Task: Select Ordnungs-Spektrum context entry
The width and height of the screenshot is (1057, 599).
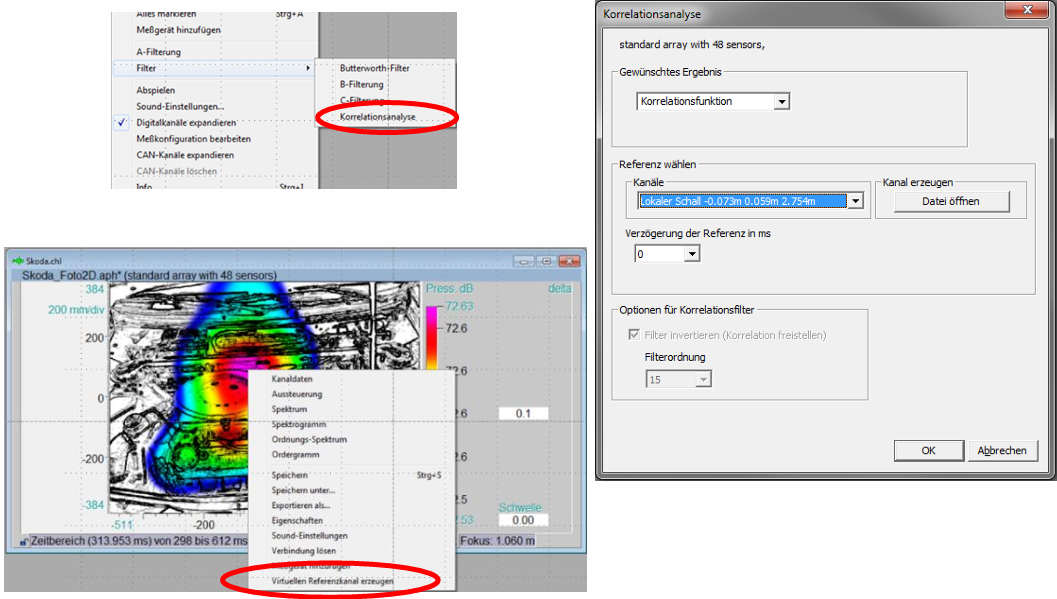Action: tap(309, 439)
